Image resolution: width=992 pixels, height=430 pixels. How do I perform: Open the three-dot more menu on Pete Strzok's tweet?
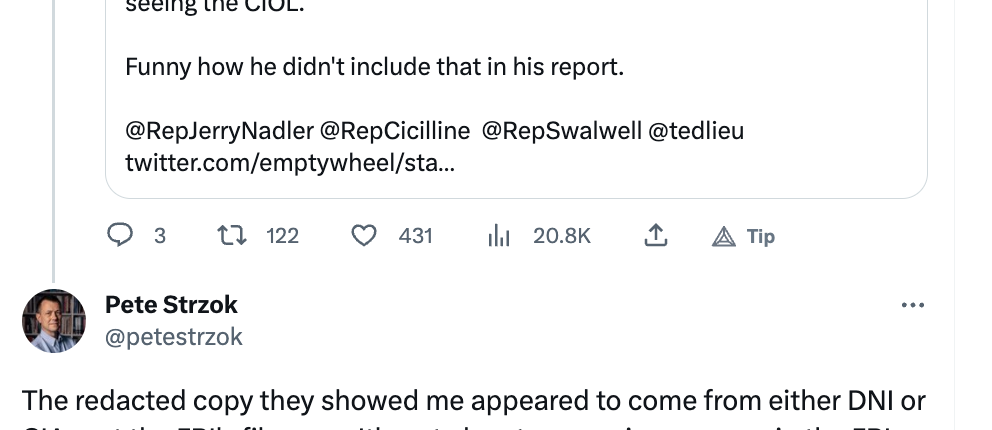point(912,305)
